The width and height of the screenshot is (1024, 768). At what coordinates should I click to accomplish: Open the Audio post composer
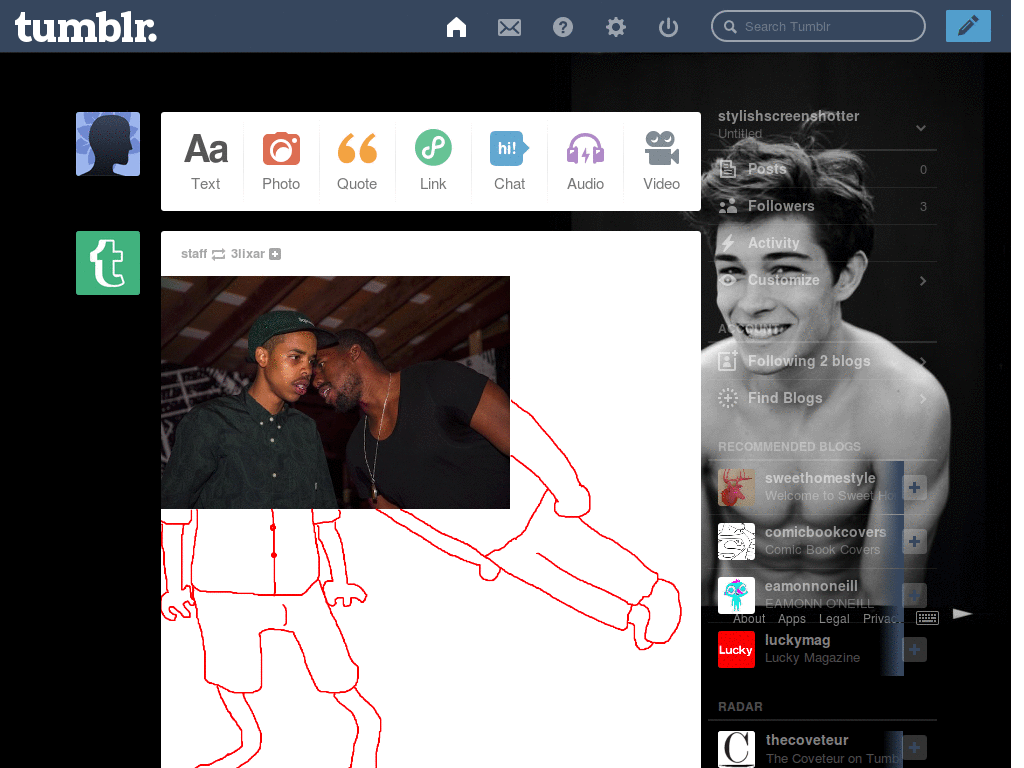pyautogui.click(x=585, y=160)
